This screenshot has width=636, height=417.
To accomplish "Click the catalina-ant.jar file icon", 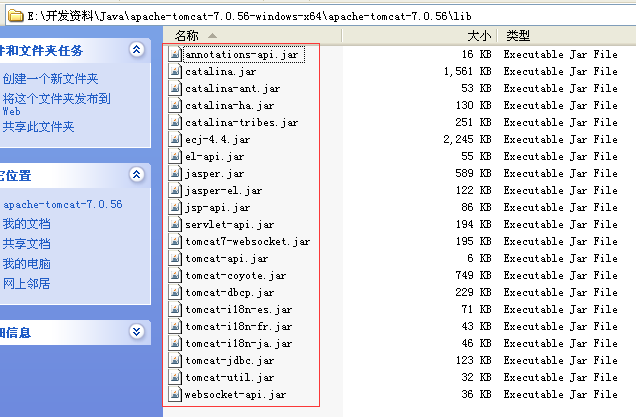I will 175,88.
